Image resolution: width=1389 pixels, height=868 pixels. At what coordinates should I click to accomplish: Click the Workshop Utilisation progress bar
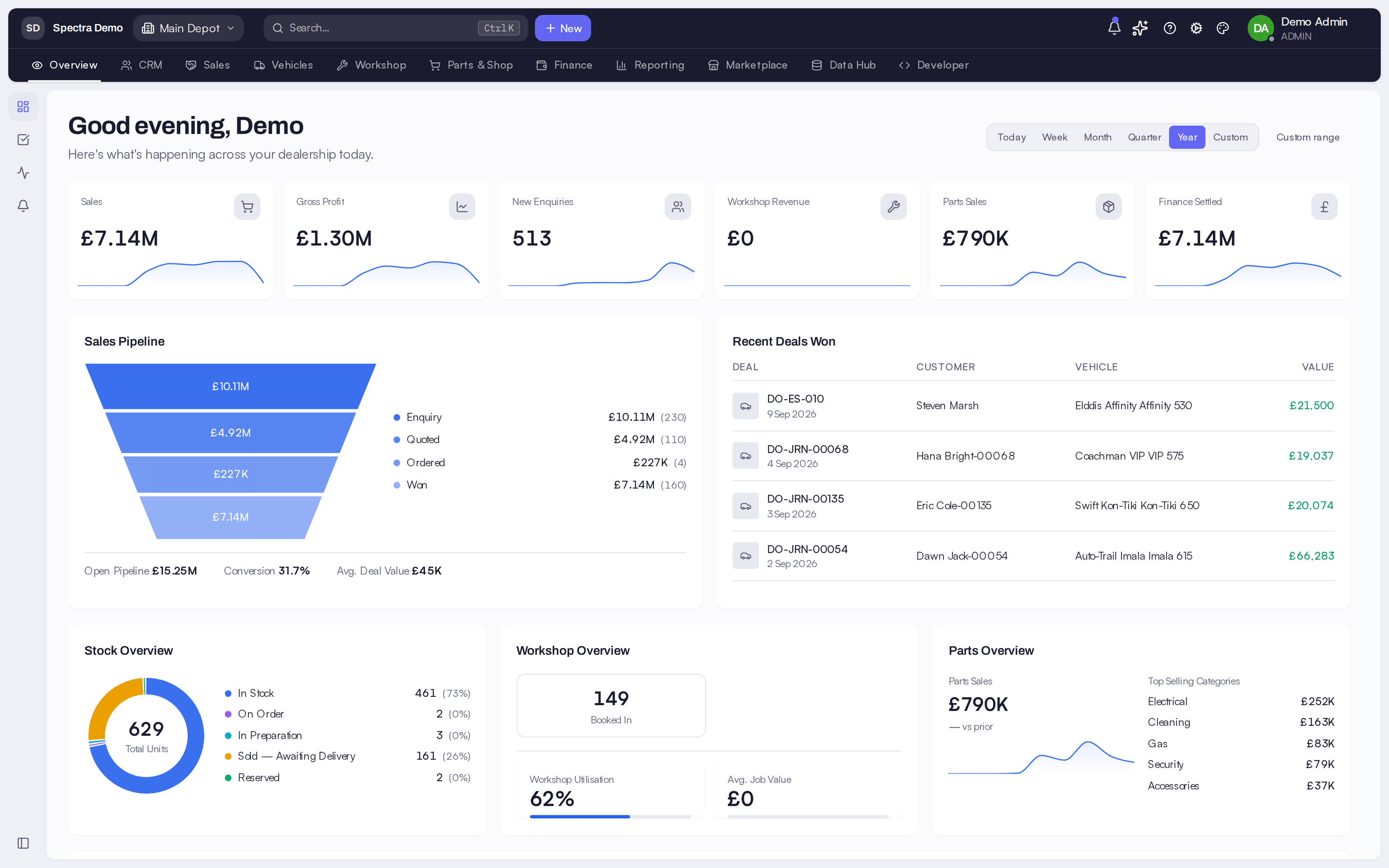(x=610, y=816)
